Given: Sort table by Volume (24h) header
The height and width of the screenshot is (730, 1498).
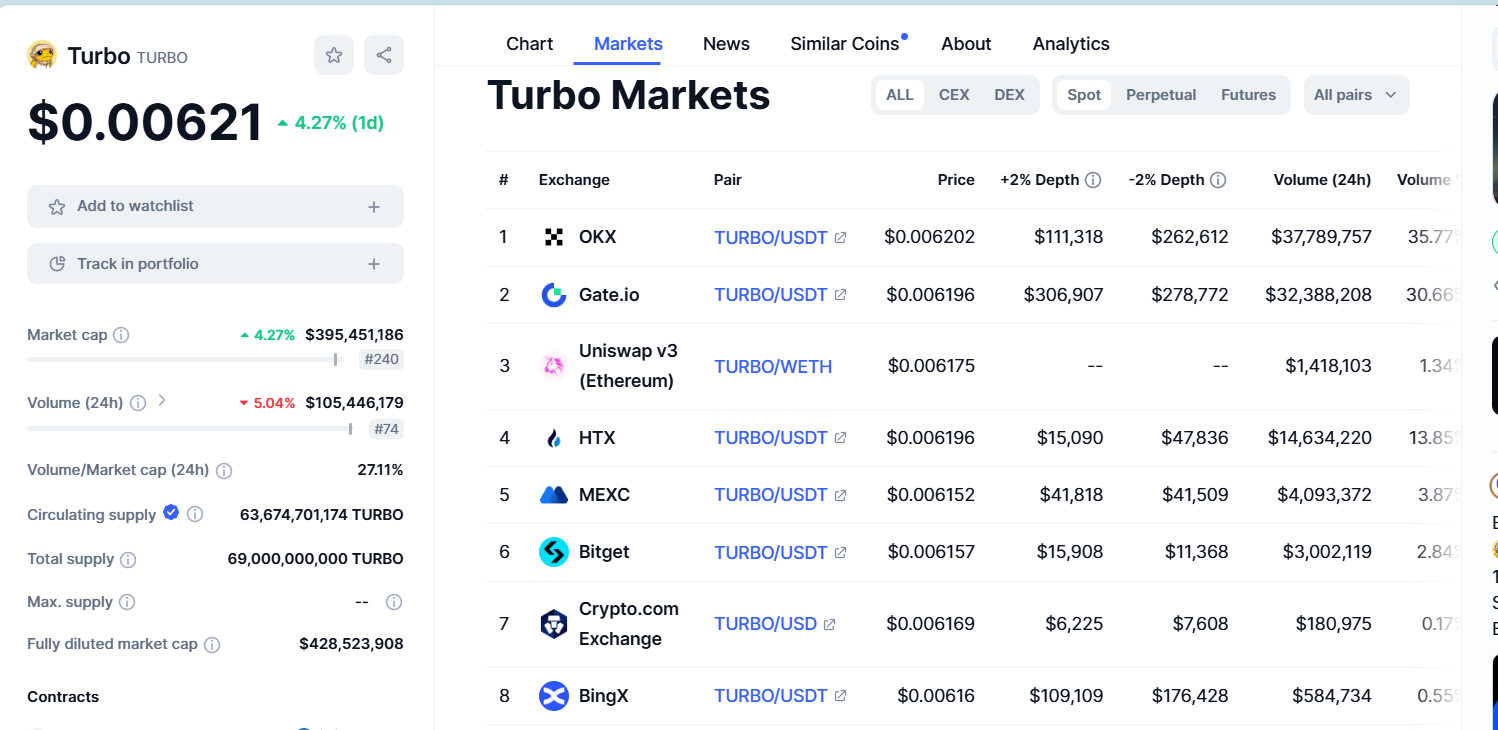Looking at the screenshot, I should [1322, 180].
